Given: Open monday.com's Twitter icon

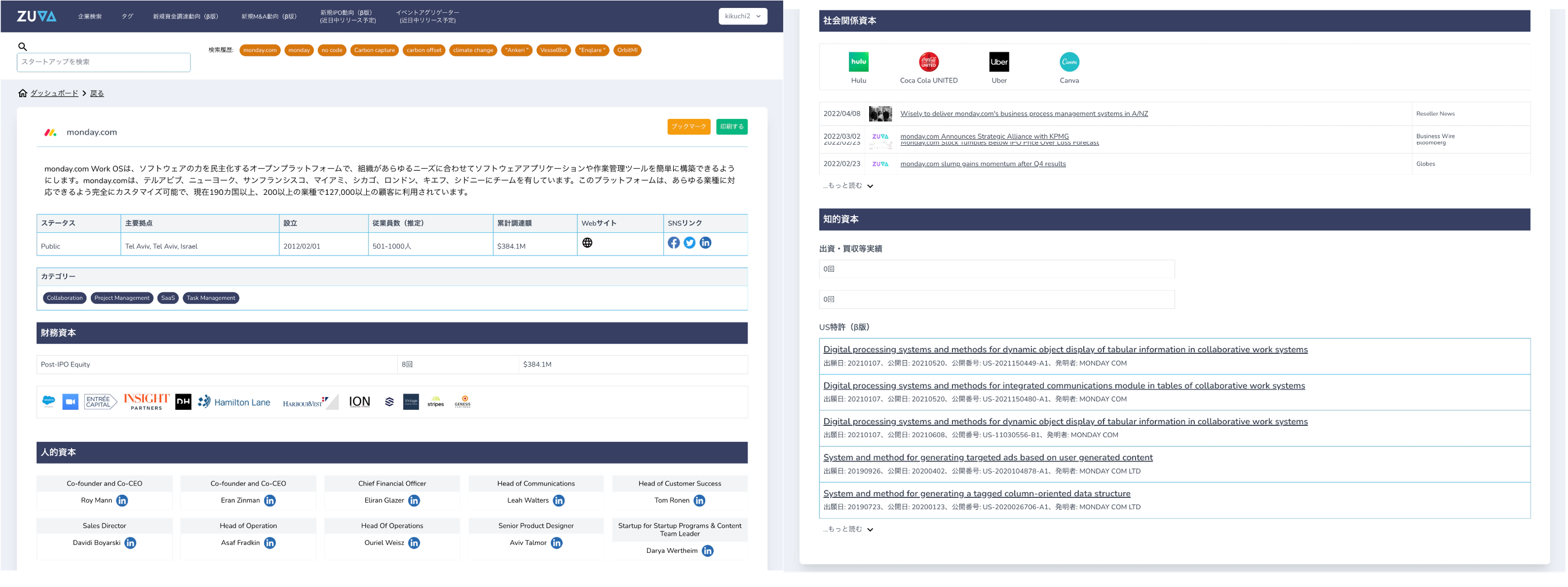Looking at the screenshot, I should pyautogui.click(x=689, y=243).
